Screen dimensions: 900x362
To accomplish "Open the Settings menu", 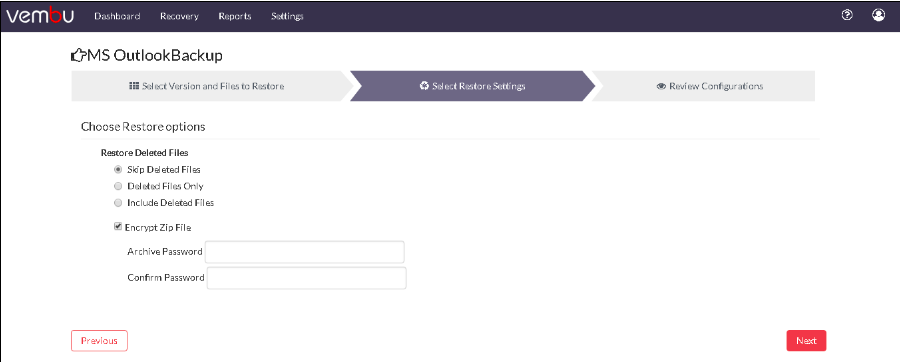I will tap(287, 16).
